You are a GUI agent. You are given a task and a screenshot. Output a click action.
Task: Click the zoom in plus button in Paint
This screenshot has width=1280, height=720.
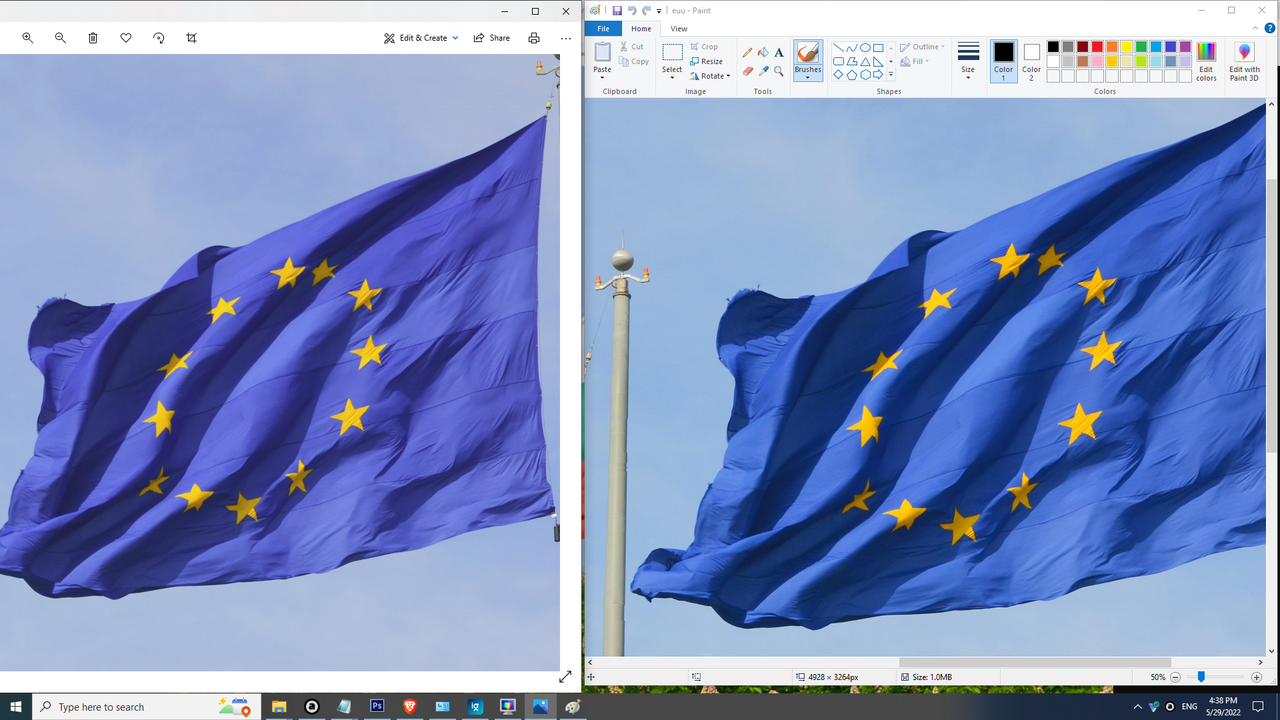click(x=1257, y=677)
